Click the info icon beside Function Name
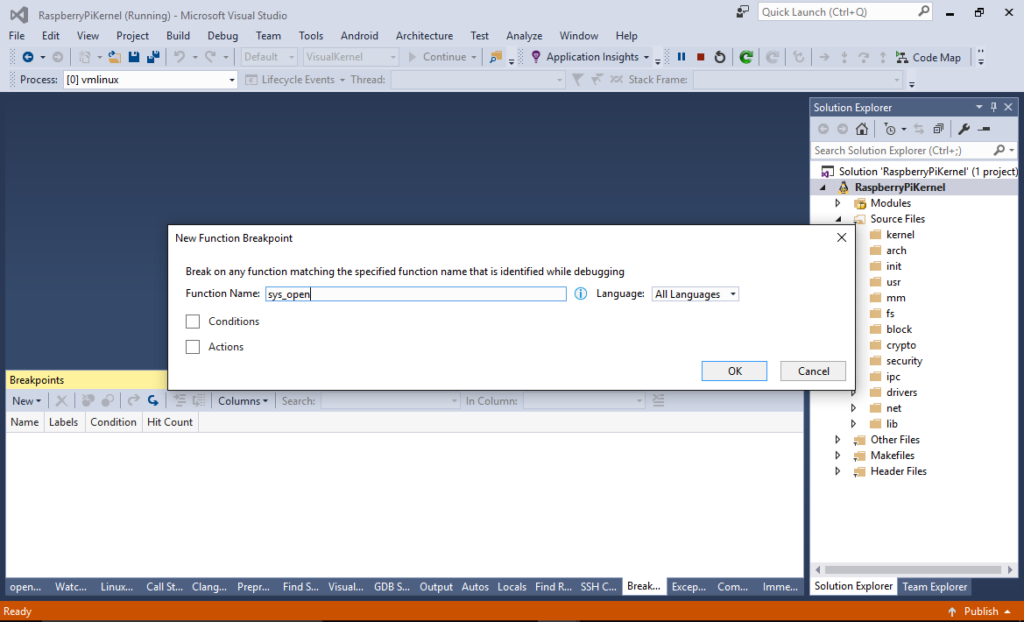The width and height of the screenshot is (1024, 622). coord(581,294)
